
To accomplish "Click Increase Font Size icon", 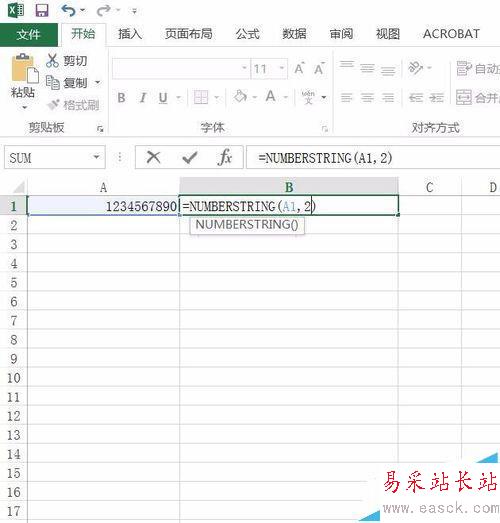I will pyautogui.click(x=300, y=69).
